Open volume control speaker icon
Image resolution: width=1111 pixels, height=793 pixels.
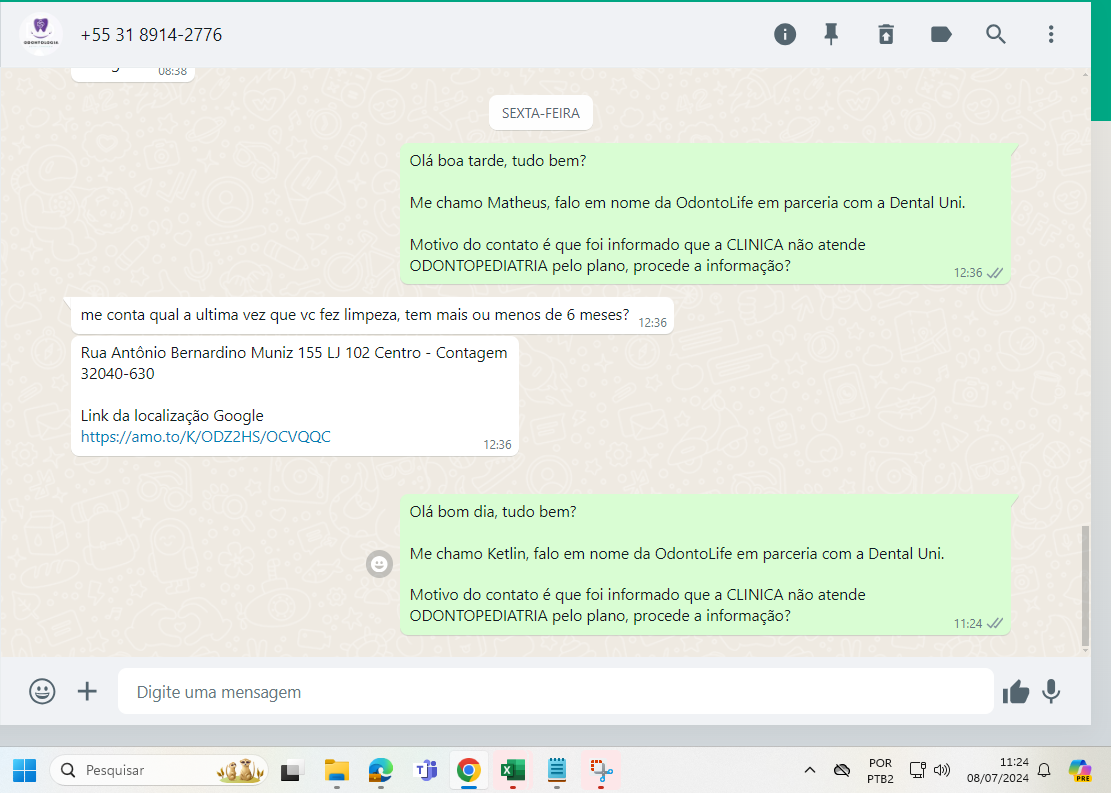(x=942, y=770)
